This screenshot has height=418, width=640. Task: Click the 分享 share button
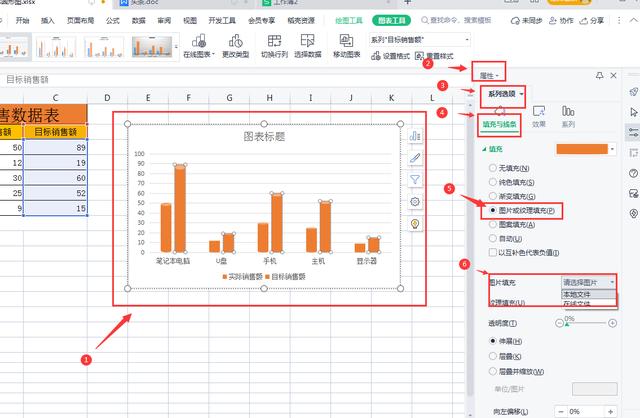pyautogui.click(x=591, y=20)
